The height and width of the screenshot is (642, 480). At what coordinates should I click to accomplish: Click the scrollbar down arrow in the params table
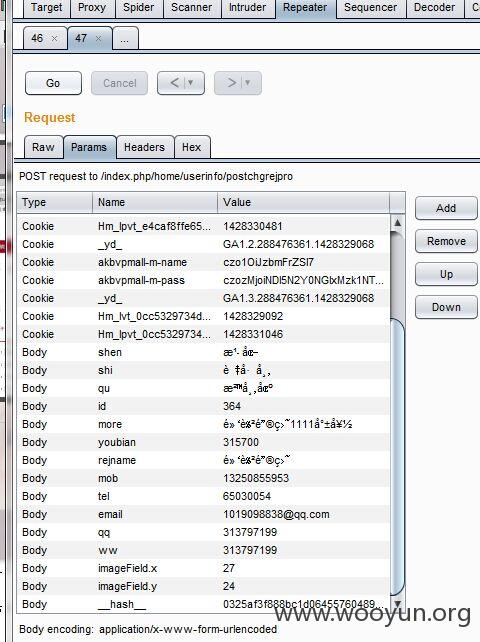[397, 603]
